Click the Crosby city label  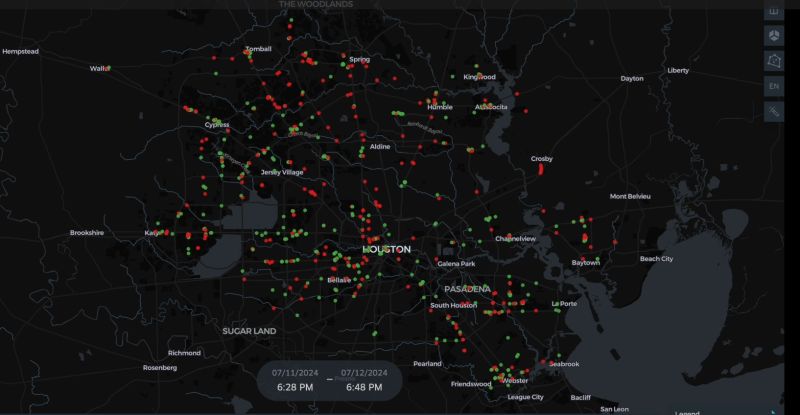pos(541,159)
